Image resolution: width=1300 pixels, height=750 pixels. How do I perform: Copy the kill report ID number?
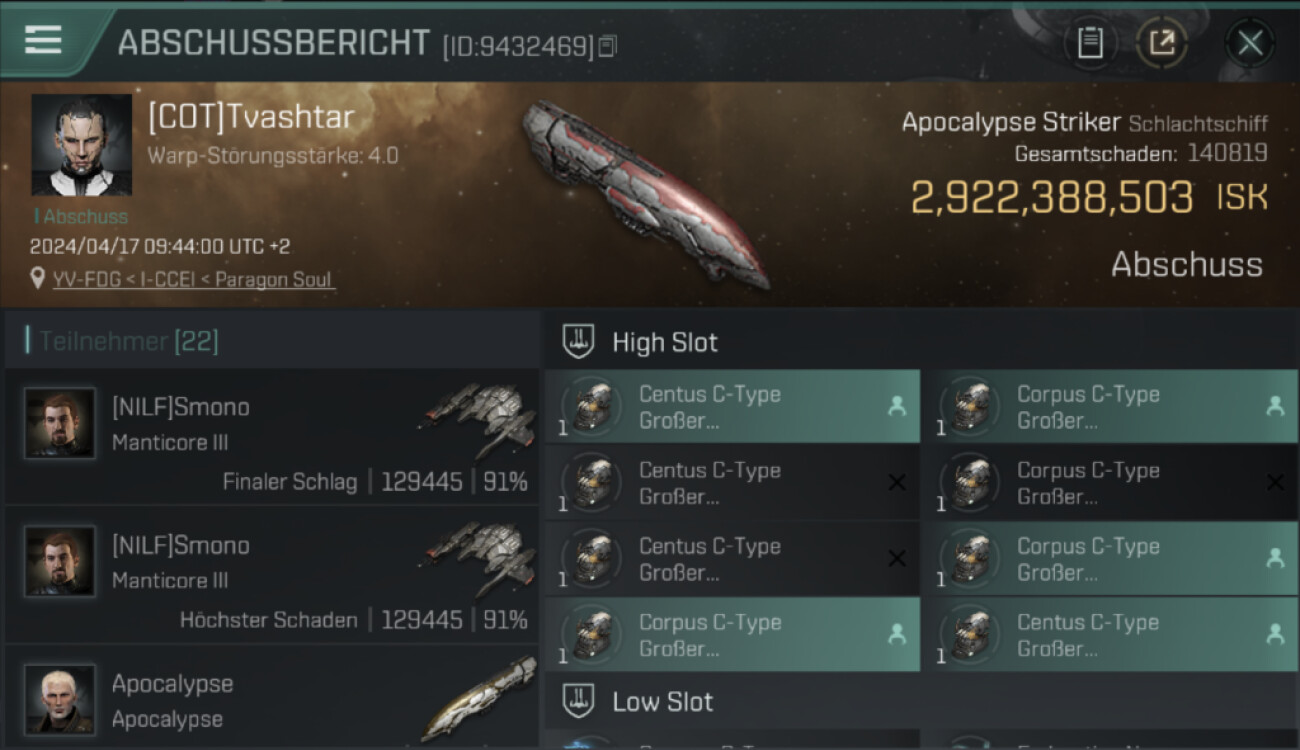point(607,46)
